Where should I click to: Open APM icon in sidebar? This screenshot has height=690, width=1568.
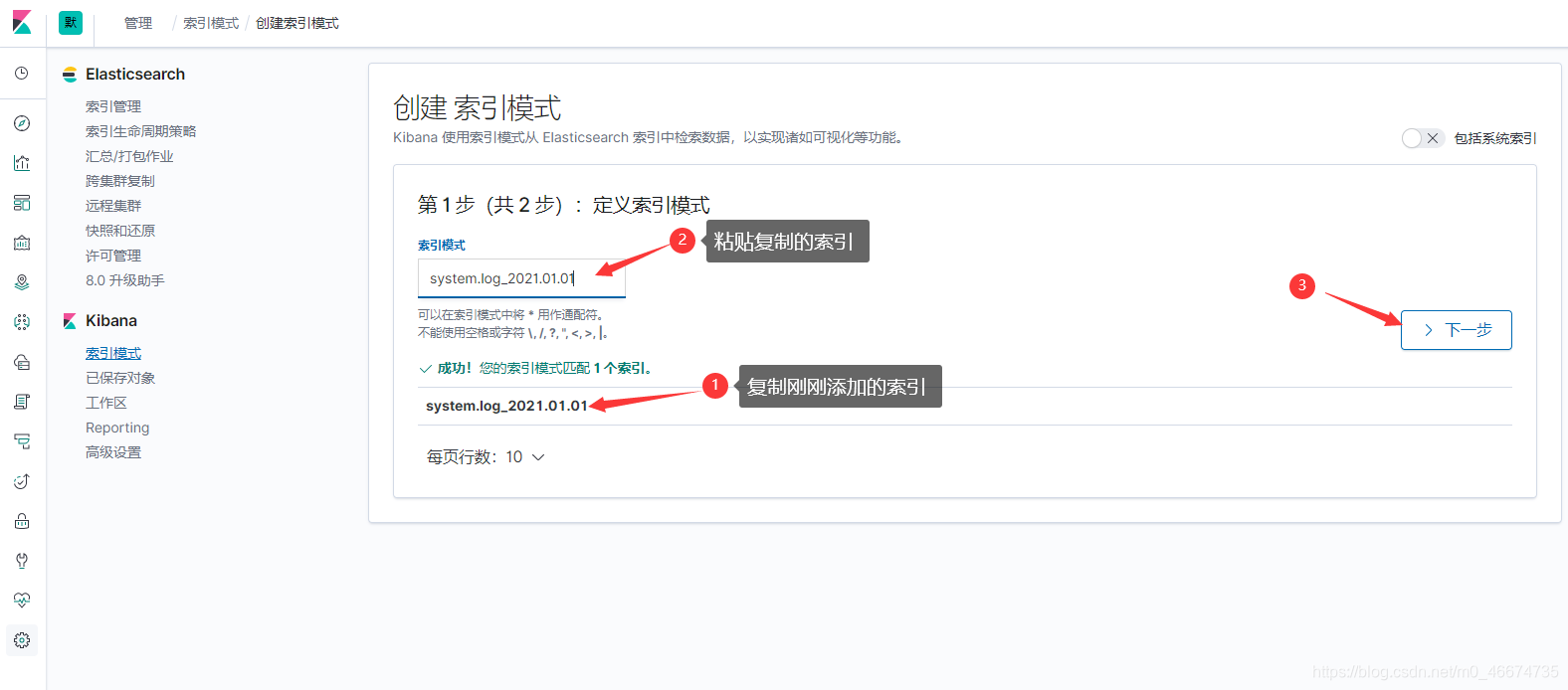point(22,441)
